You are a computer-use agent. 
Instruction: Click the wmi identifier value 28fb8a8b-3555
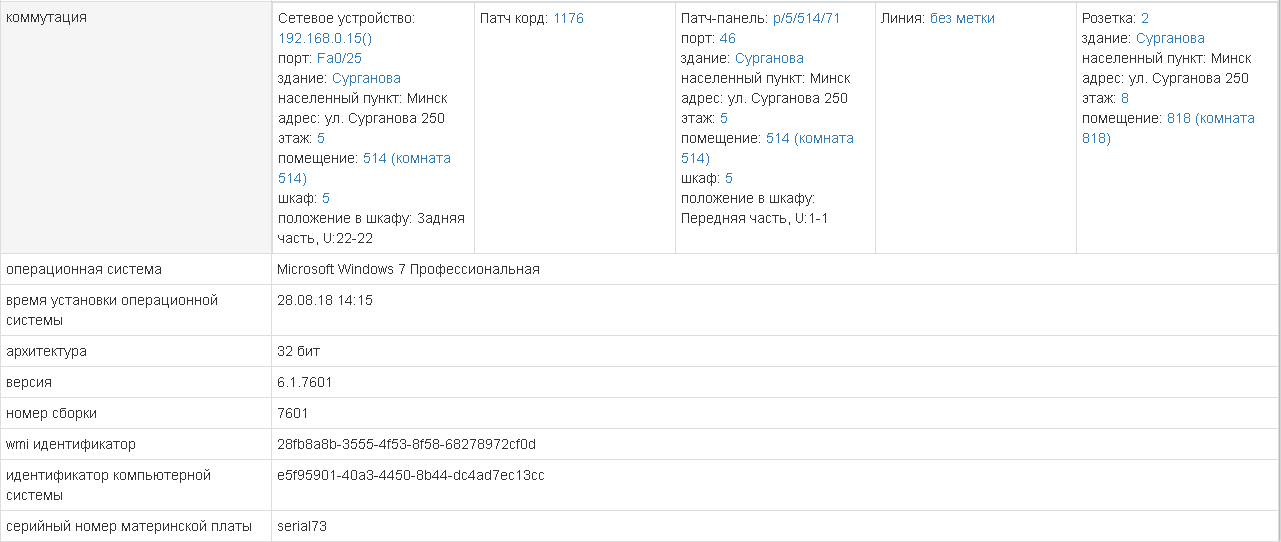pyautogui.click(x=406, y=444)
